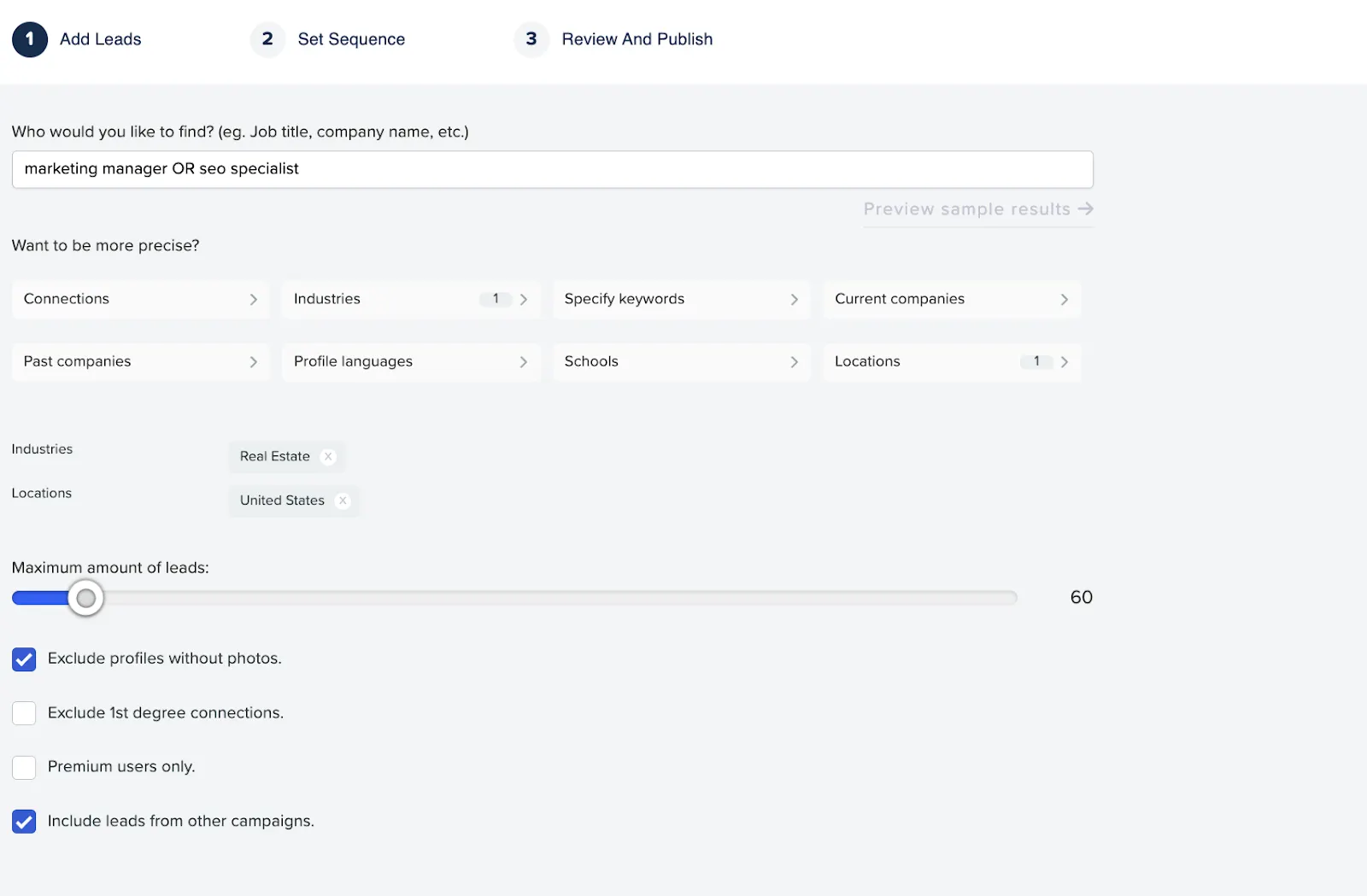Click the Preview sample results link
1367x896 pixels.
click(x=966, y=209)
